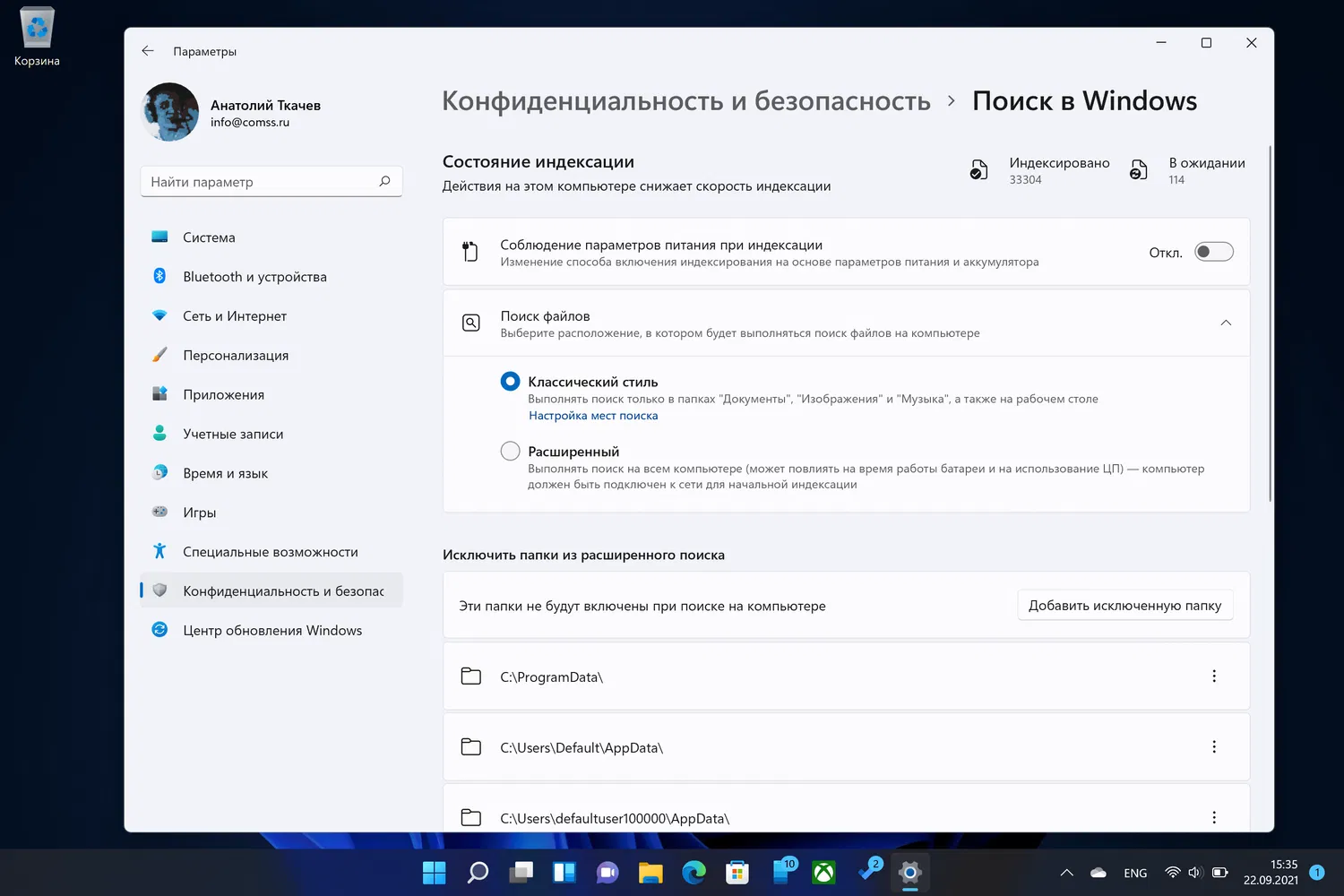Open the Widgets taskbar icon
Screen dimensions: 1344x896
(564, 872)
